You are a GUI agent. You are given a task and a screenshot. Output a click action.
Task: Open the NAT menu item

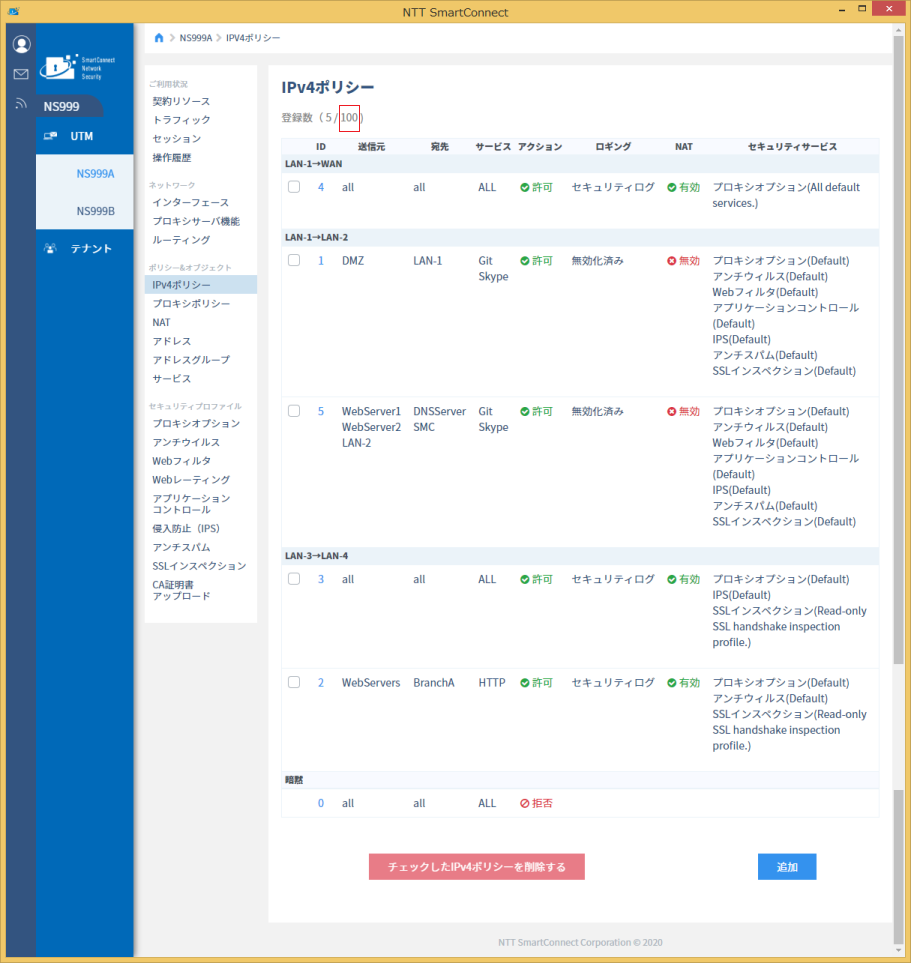162,322
